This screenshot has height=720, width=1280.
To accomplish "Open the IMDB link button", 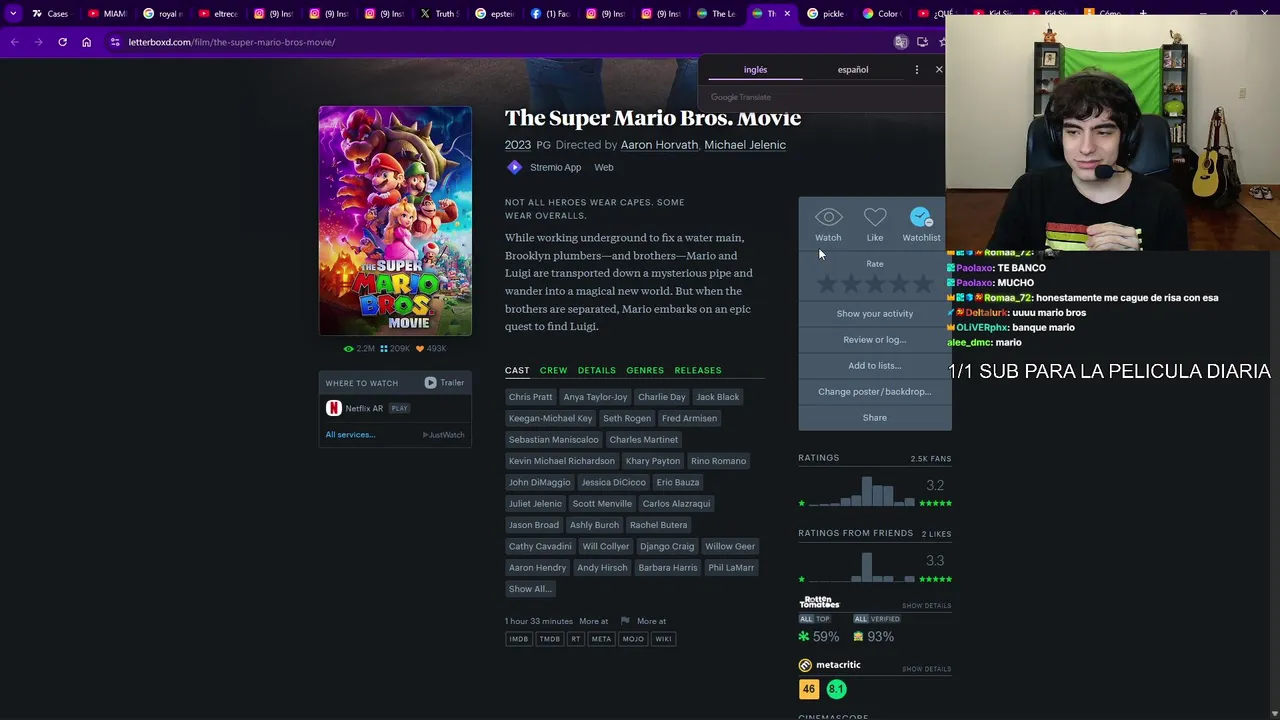I will click(x=518, y=639).
